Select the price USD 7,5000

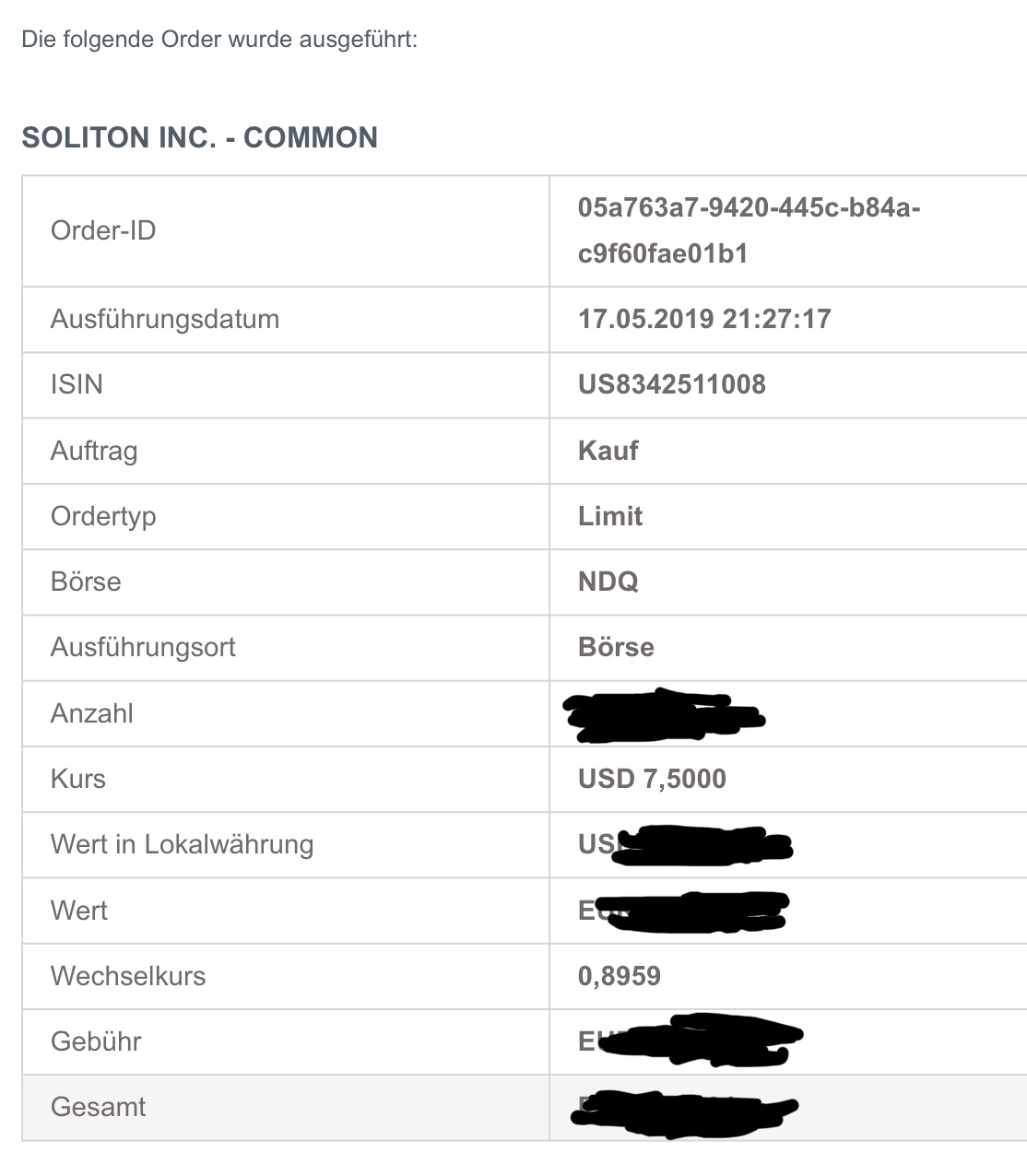coord(652,779)
